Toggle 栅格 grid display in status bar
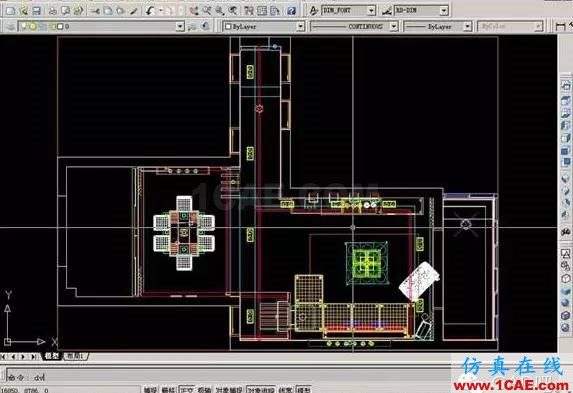573x393 pixels. (x=168, y=390)
